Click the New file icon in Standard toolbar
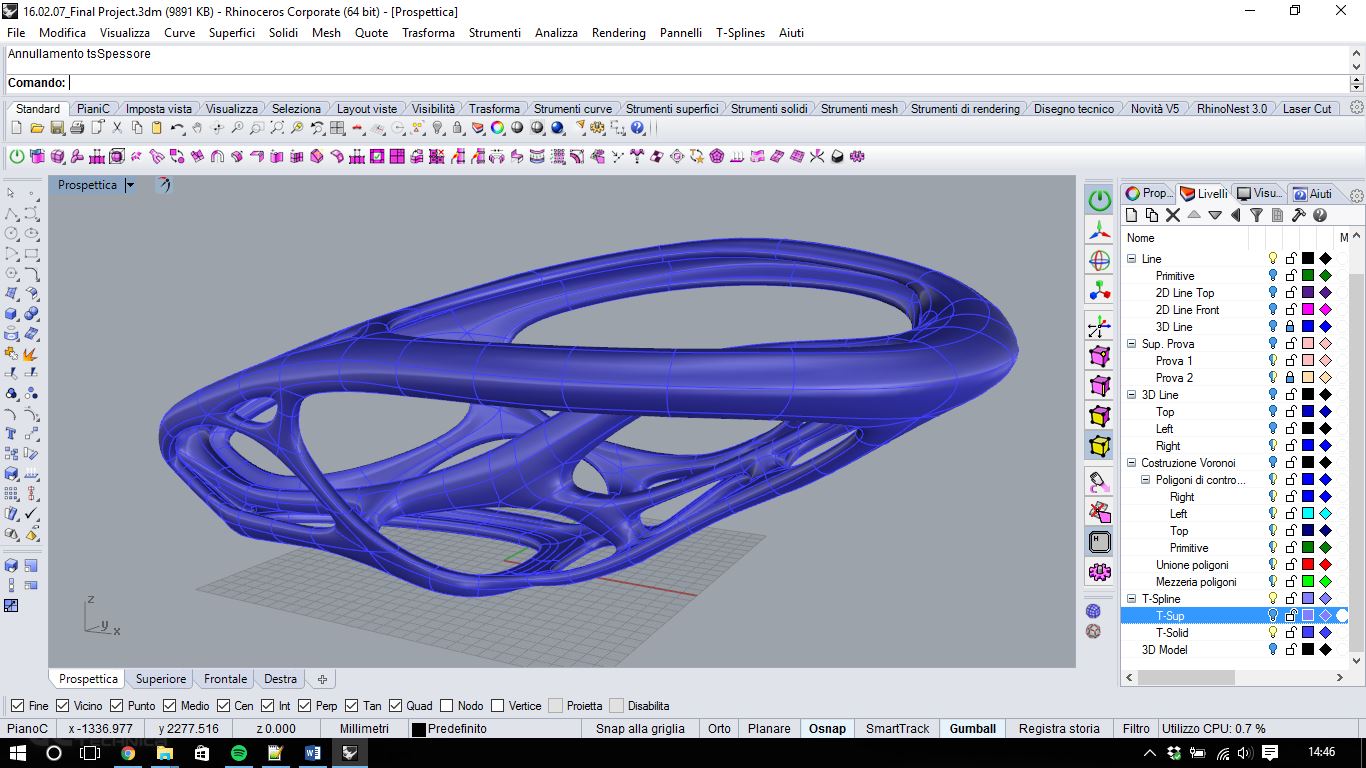Image resolution: width=1366 pixels, height=768 pixels. point(16,128)
